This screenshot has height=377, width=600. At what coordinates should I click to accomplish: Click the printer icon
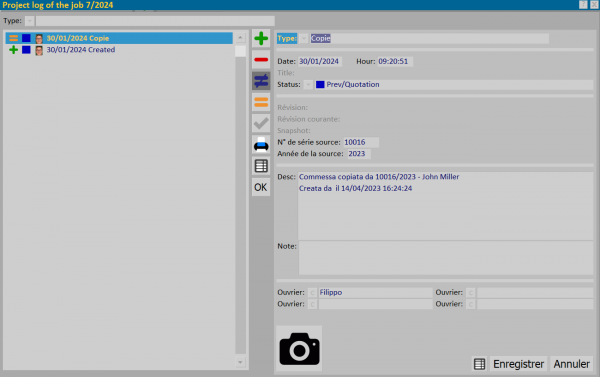[261, 145]
